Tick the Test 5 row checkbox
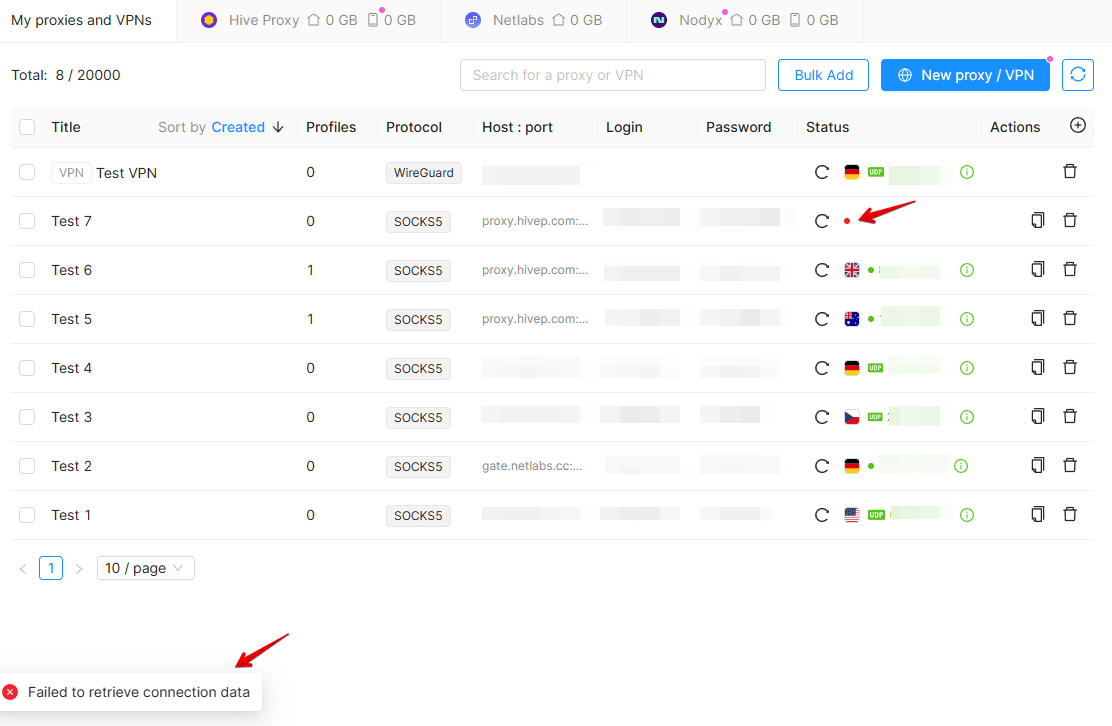This screenshot has width=1112, height=726. click(x=27, y=318)
